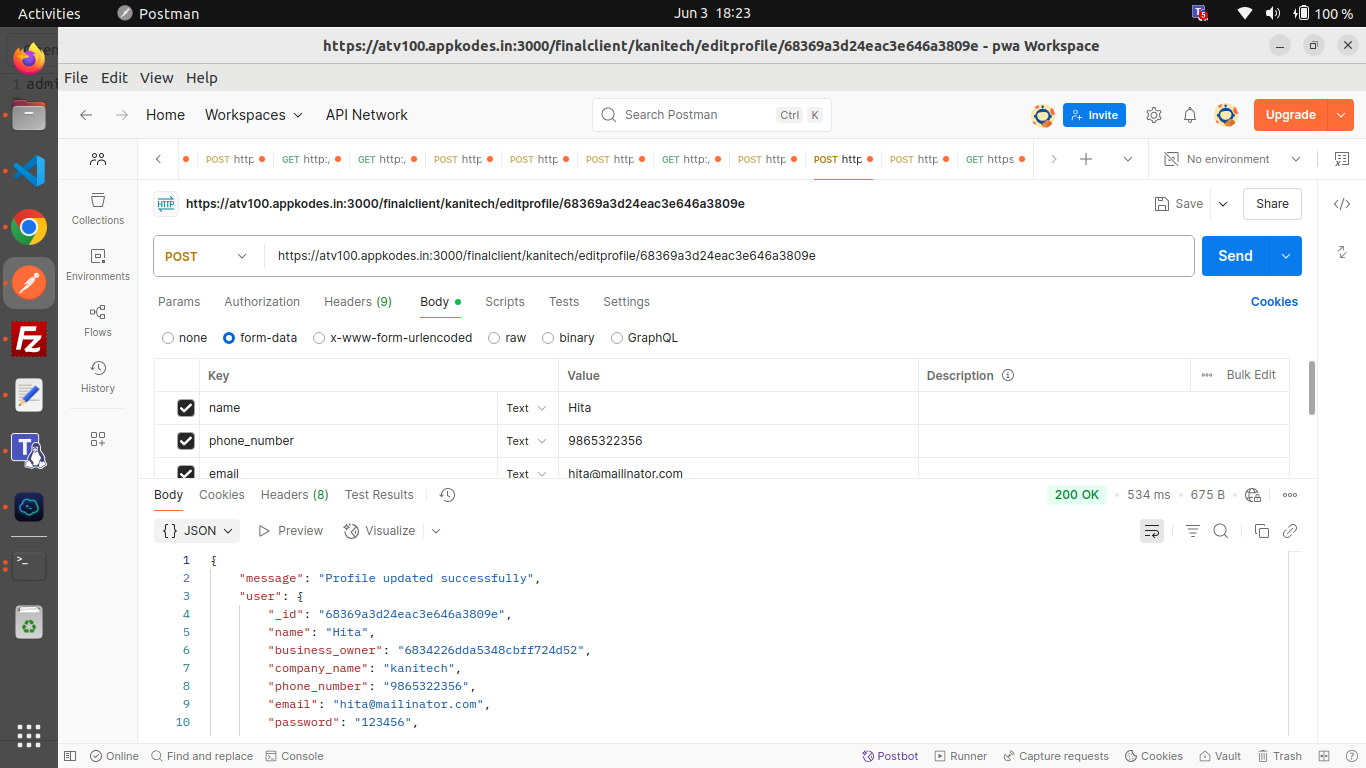Uncheck the name key row checkbox
The height and width of the screenshot is (768, 1366).
[x=185, y=408]
